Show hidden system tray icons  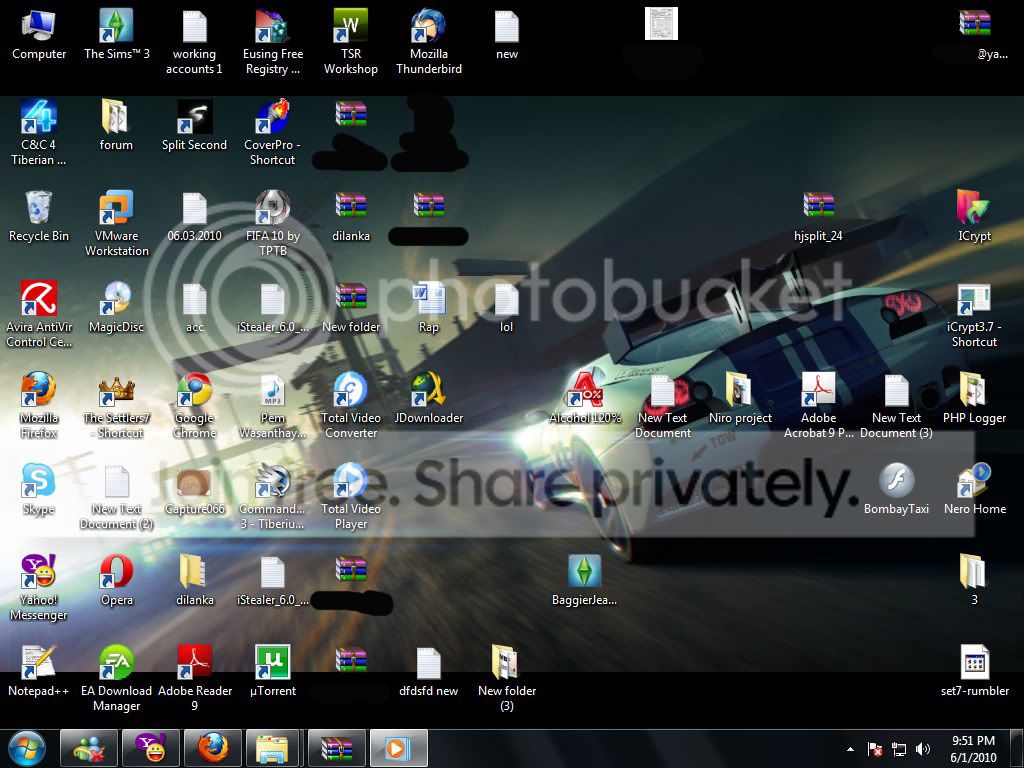click(850, 749)
